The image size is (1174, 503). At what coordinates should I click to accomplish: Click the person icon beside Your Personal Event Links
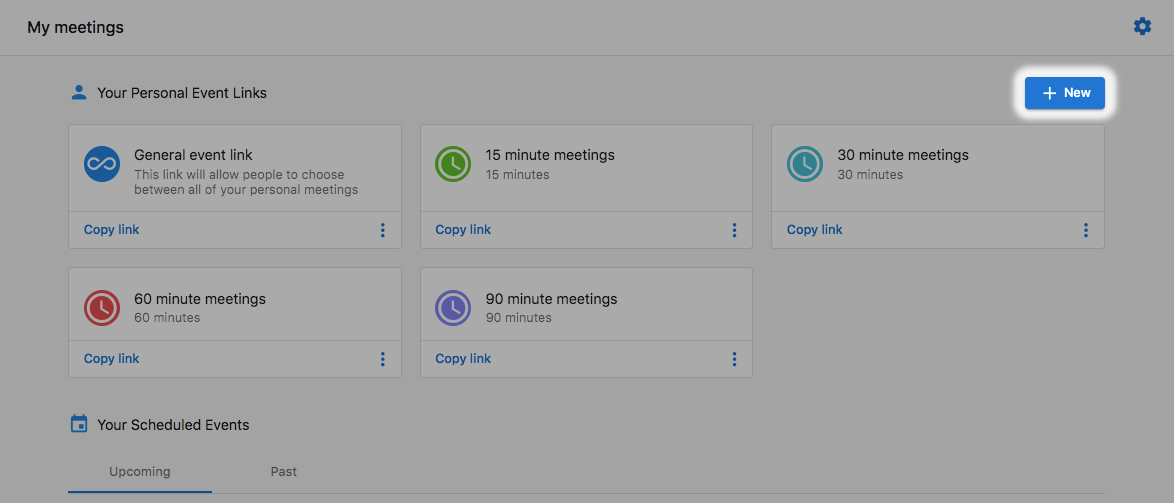point(79,93)
